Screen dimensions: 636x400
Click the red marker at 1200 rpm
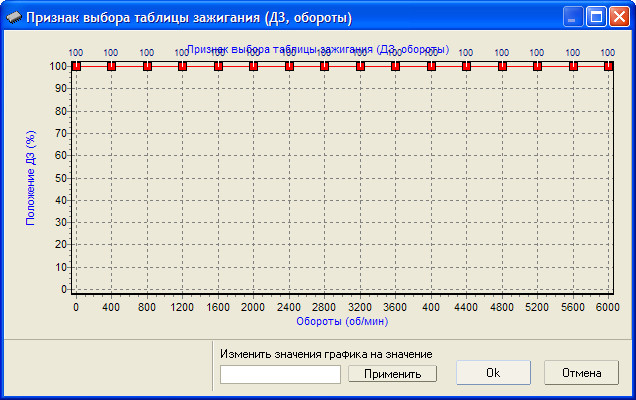[x=182, y=66]
